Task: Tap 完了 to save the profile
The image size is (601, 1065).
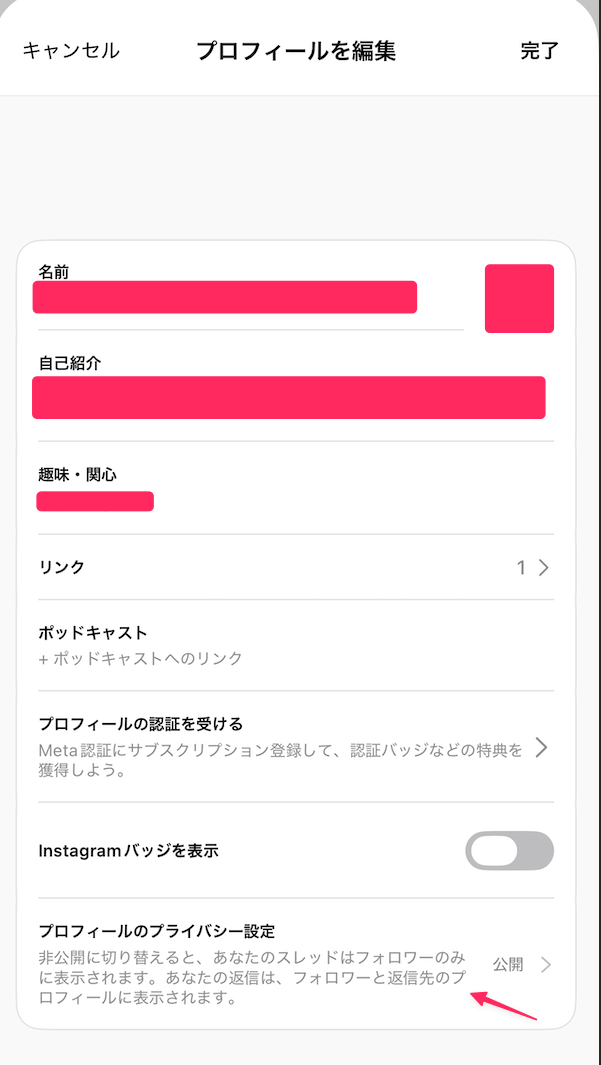Action: coord(541,50)
